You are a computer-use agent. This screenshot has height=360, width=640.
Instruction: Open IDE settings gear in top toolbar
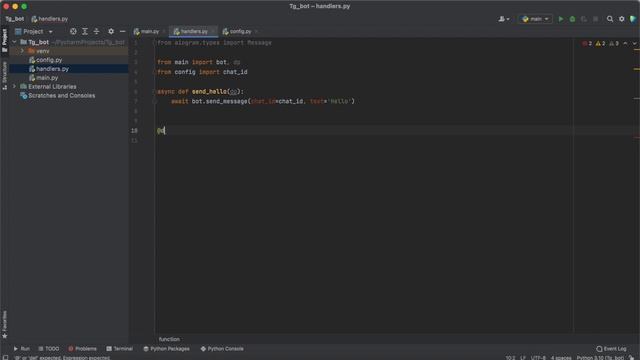(x=622, y=19)
